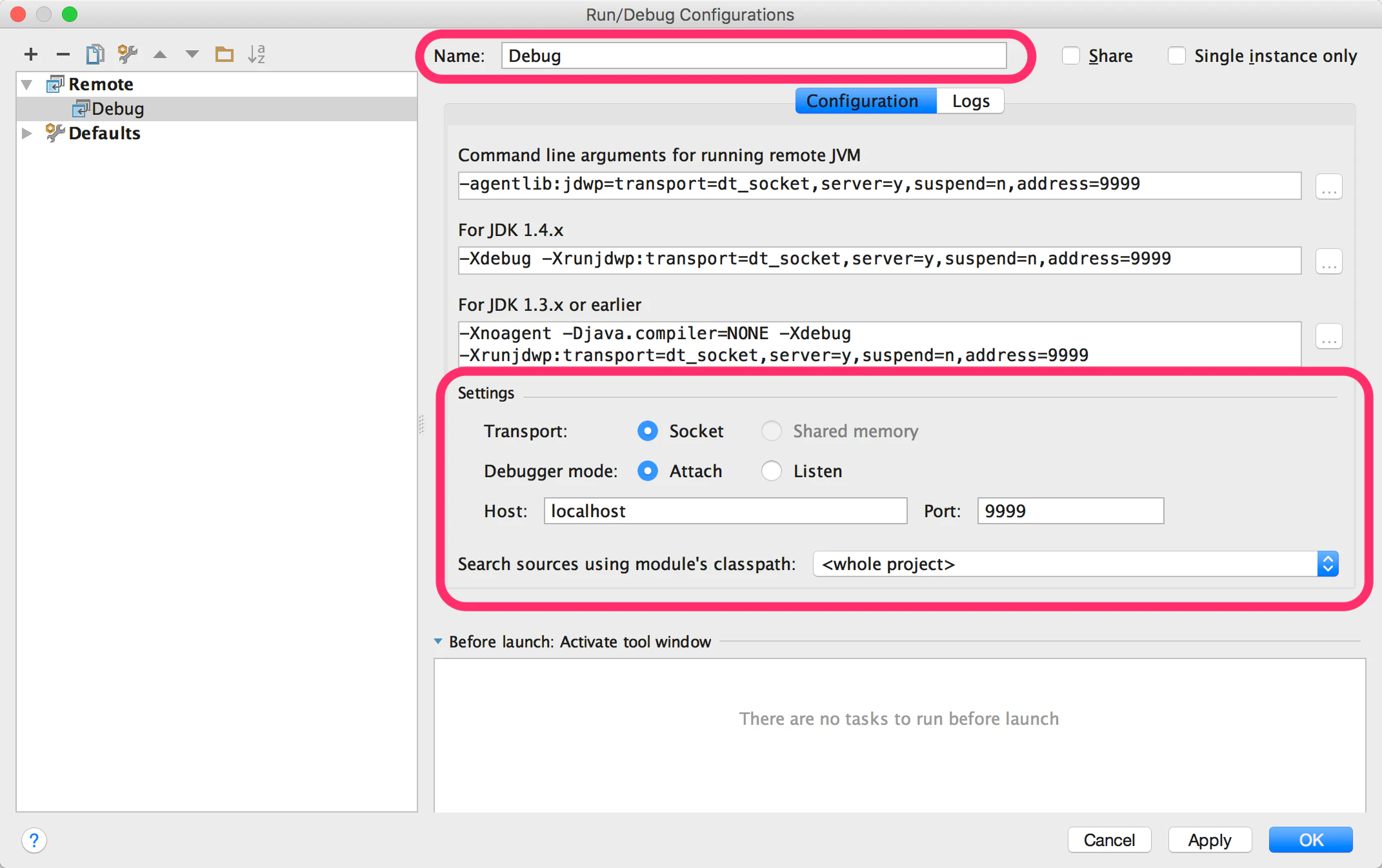
Task: Select Listen debugger mode
Action: [x=772, y=471]
